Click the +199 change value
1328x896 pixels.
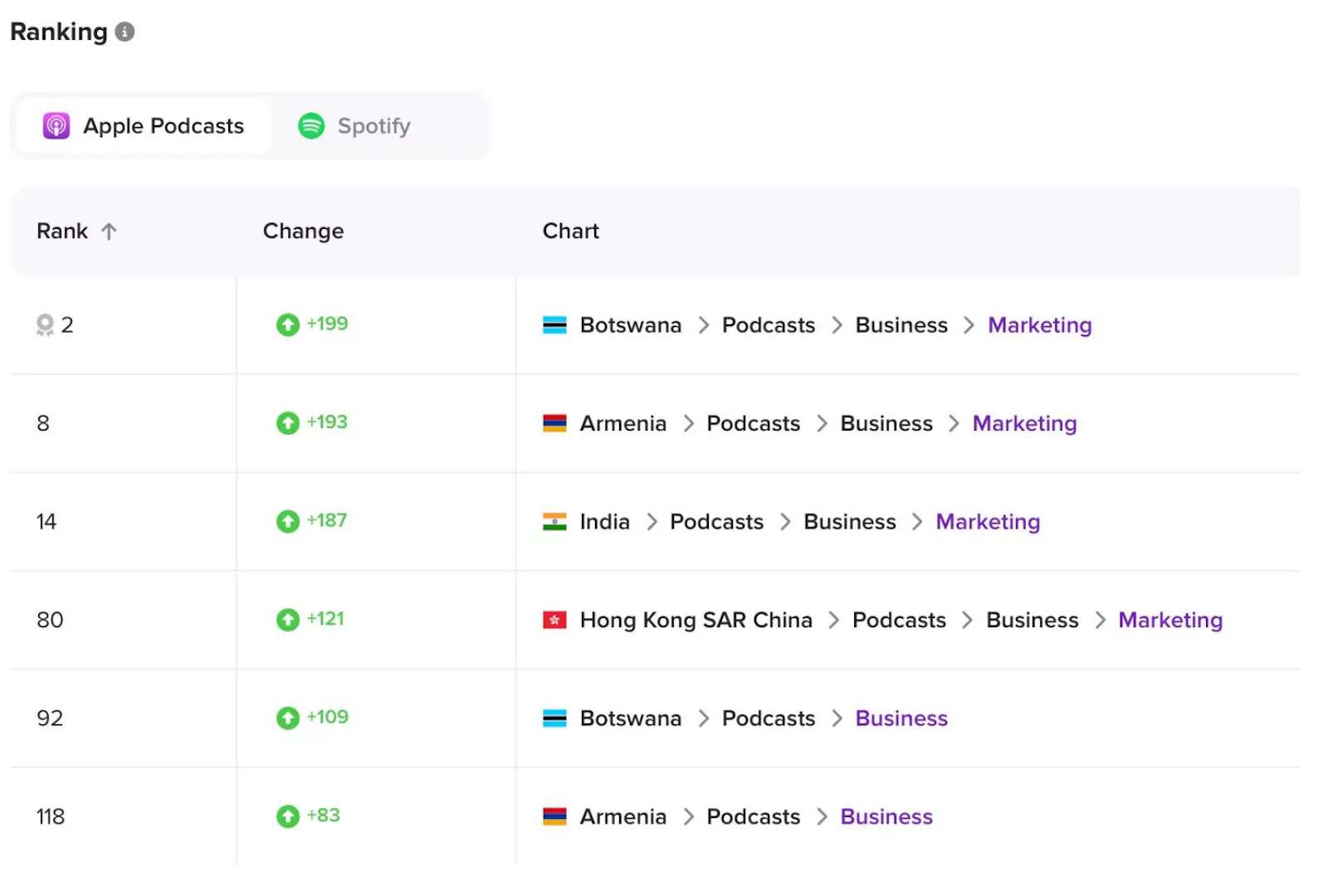click(x=327, y=324)
